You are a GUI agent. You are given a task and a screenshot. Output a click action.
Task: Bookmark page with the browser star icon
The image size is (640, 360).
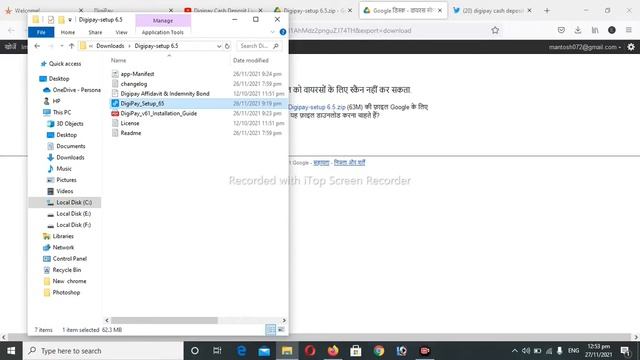[x=495, y=30]
